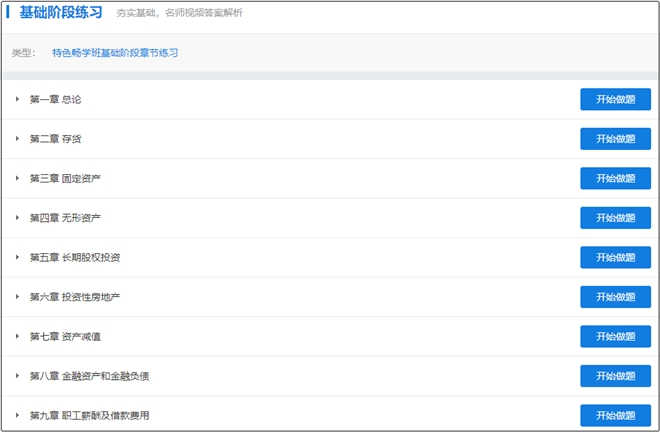Image resolution: width=660 pixels, height=432 pixels.
Task: Expand the 第二章 存货 row arrow
Action: 17,139
